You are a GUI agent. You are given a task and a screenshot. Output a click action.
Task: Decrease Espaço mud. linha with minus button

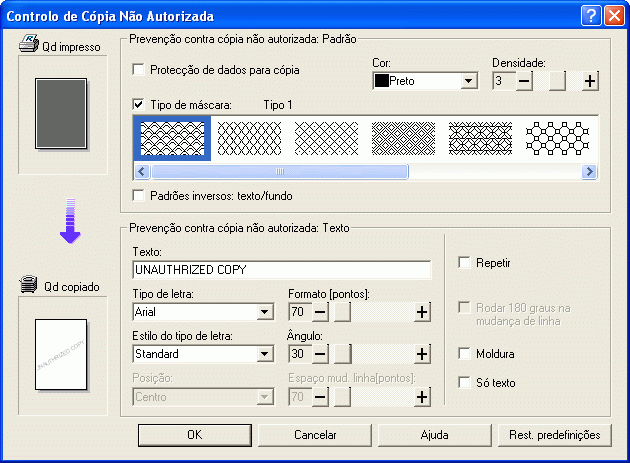(x=320, y=397)
